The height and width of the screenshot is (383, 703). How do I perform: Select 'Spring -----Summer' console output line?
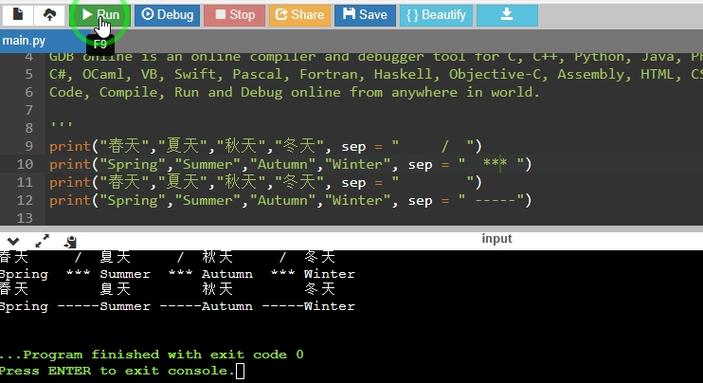[x=177, y=306]
